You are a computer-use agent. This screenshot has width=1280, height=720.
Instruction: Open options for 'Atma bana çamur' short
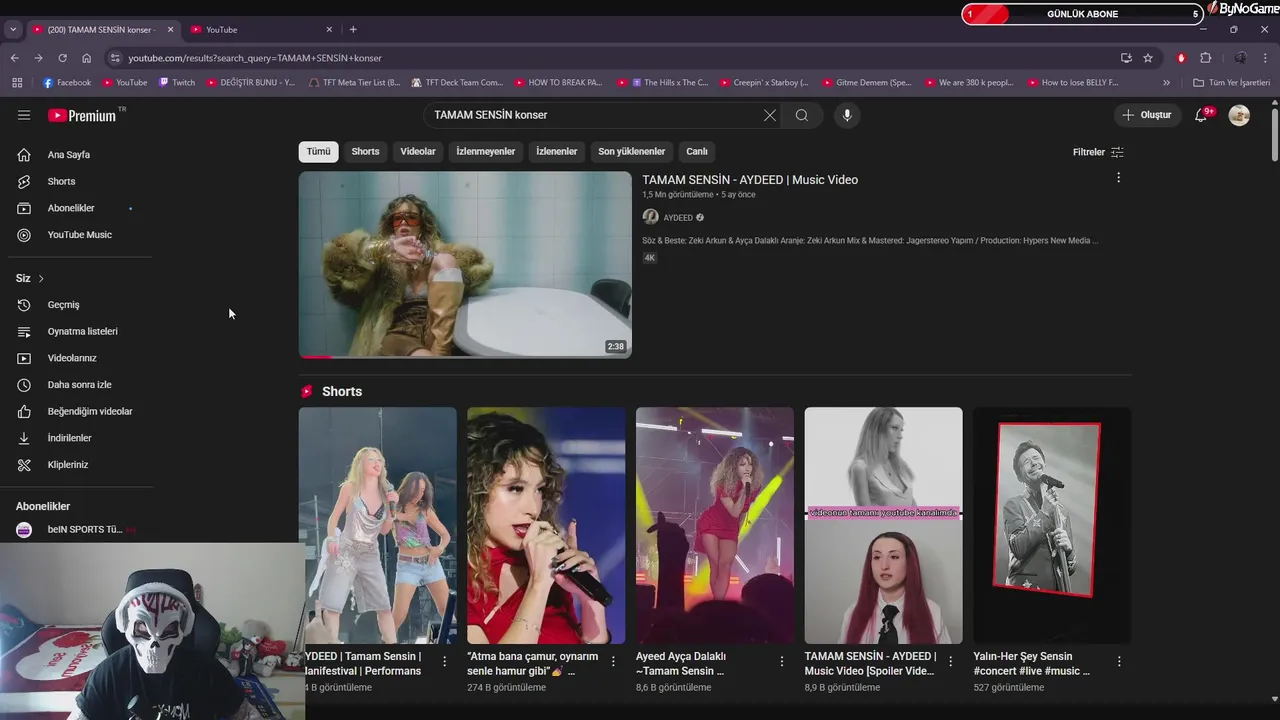pyautogui.click(x=613, y=661)
